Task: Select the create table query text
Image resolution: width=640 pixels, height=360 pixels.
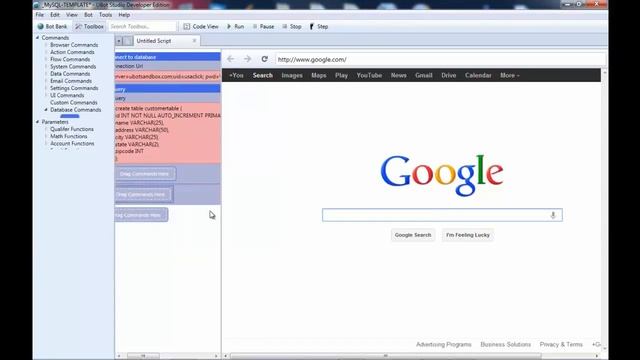Action: (168, 133)
